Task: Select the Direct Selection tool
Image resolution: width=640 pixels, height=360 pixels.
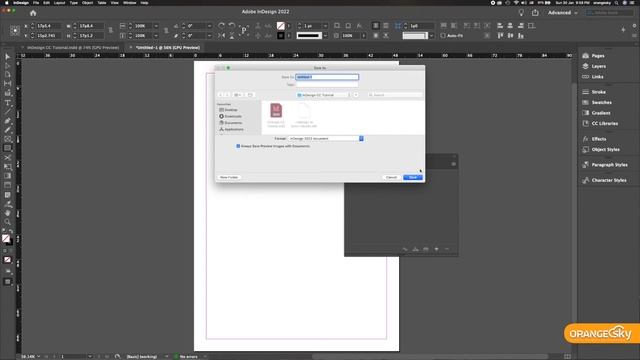Action: click(8, 66)
